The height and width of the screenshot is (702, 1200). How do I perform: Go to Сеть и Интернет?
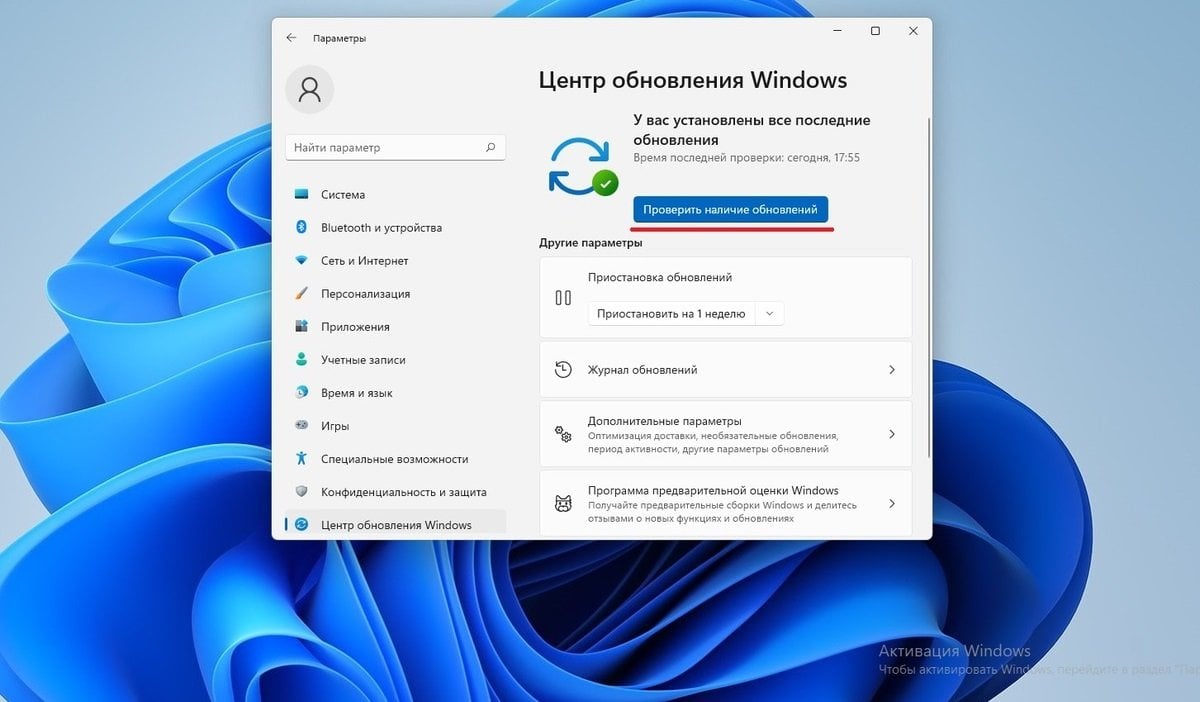(396, 261)
